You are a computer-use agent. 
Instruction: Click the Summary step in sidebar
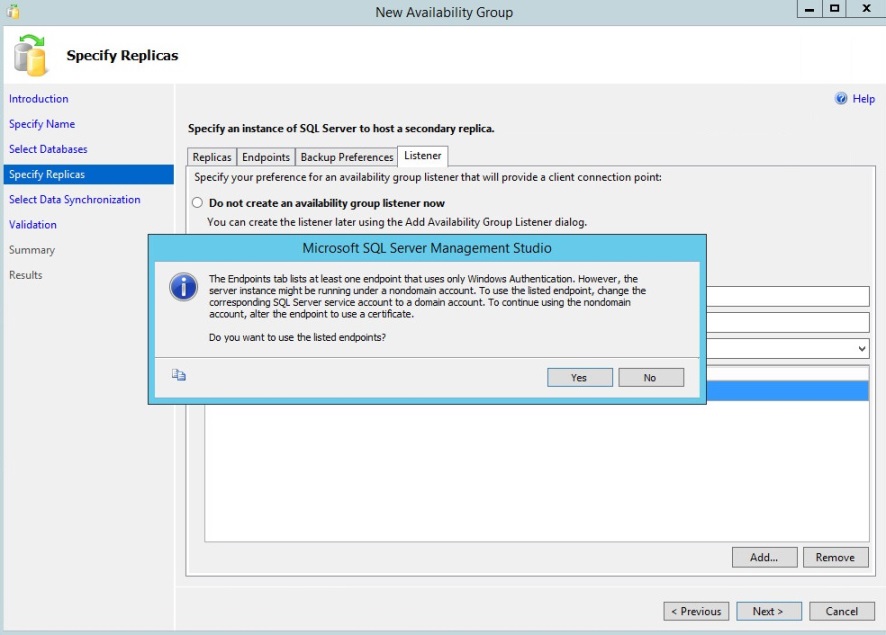click(32, 250)
